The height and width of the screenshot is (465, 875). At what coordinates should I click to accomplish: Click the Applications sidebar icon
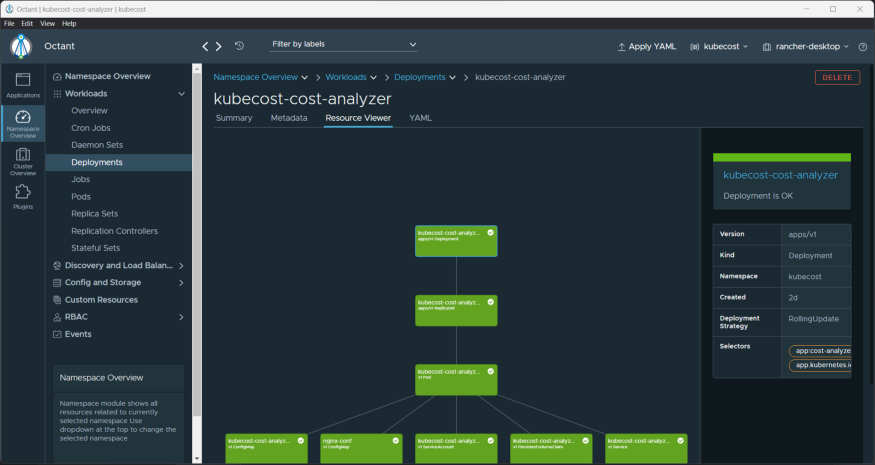click(23, 84)
